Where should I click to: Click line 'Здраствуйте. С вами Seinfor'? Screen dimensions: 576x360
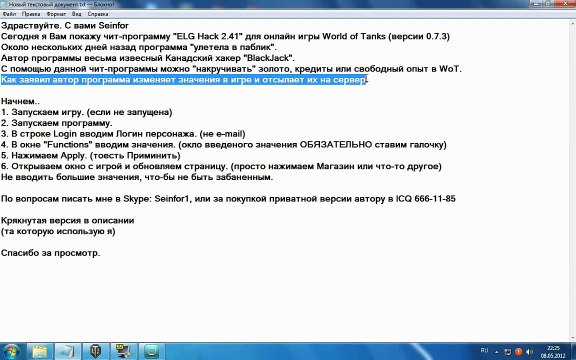65,26
